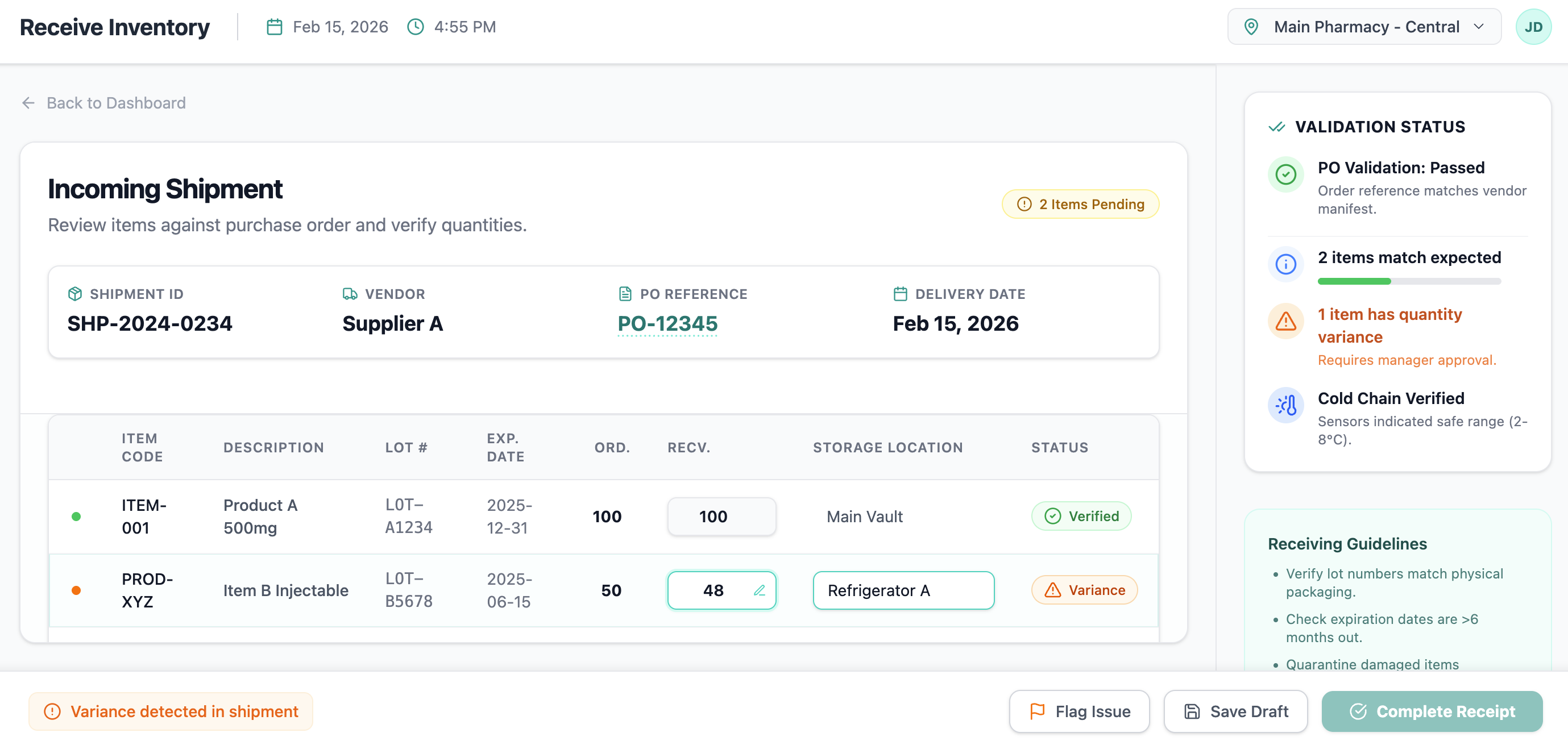Open the PO-12345 purchase order reference
Image resolution: width=1568 pixels, height=741 pixels.
667,324
